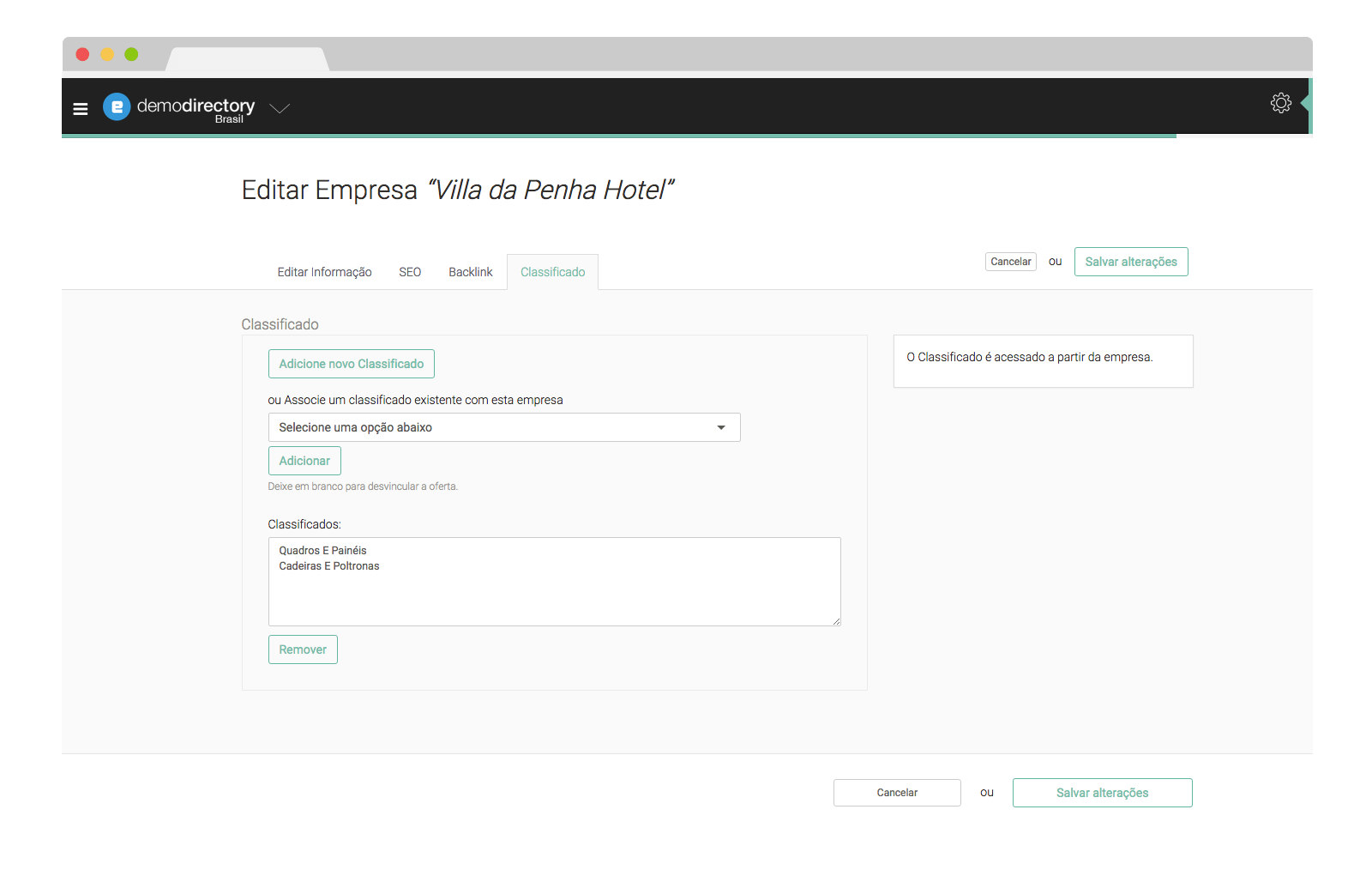Click the resize handle of Classificados listbox
This screenshot has width=1372, height=882.
pyautogui.click(x=836, y=621)
